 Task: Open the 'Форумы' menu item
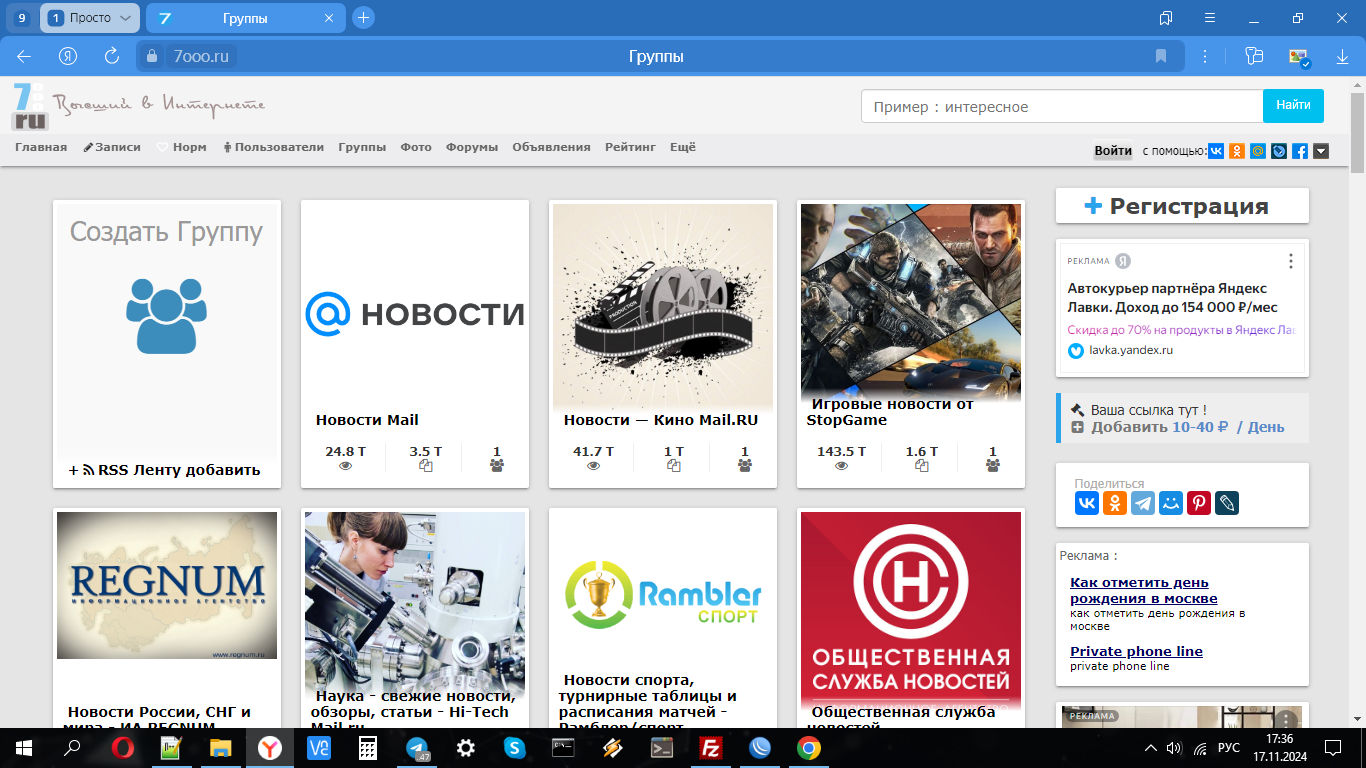[471, 147]
